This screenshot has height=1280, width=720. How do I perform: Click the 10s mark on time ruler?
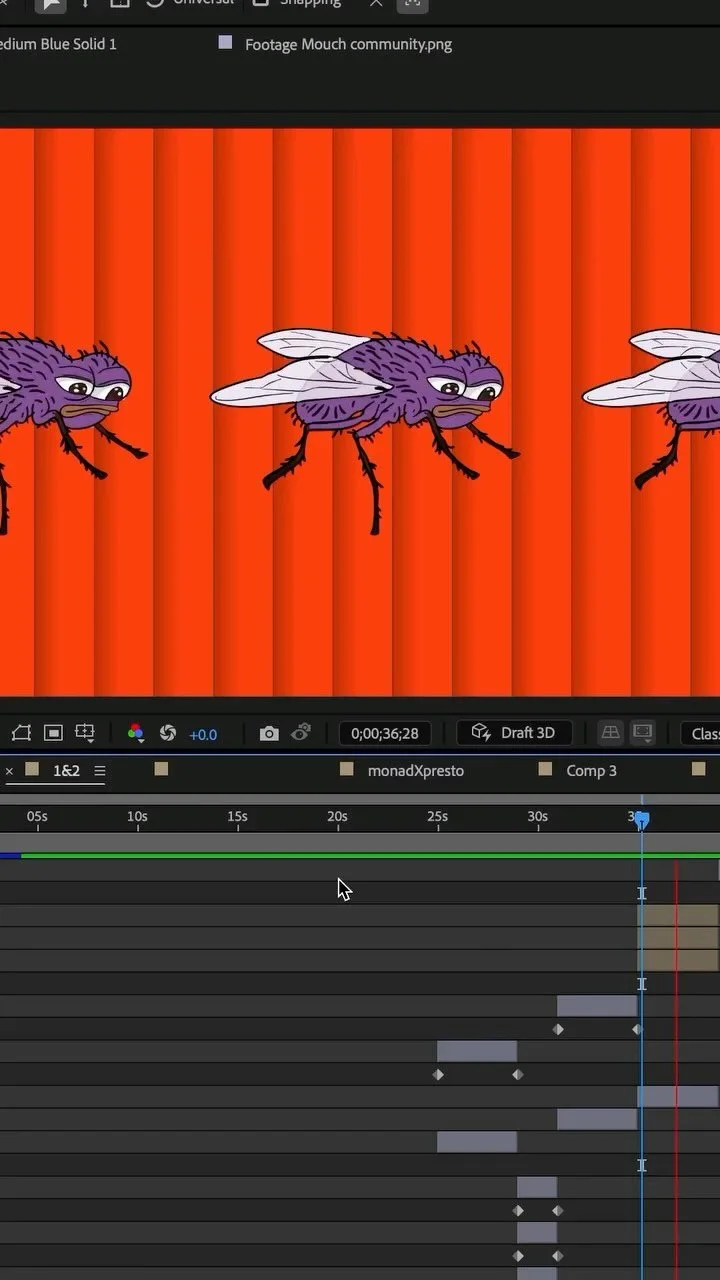pos(137,817)
